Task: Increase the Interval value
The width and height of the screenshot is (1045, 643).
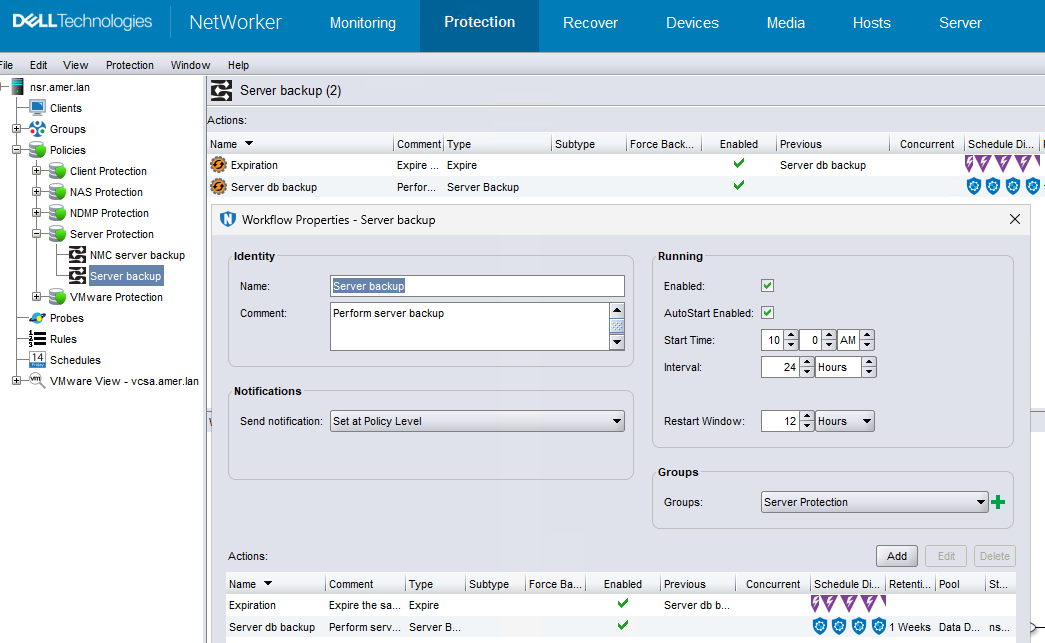Action: (x=806, y=362)
